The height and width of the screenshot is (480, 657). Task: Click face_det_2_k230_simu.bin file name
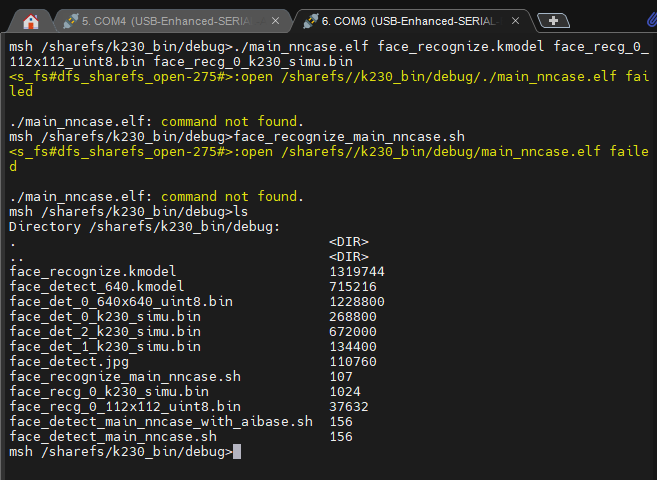tap(105, 332)
